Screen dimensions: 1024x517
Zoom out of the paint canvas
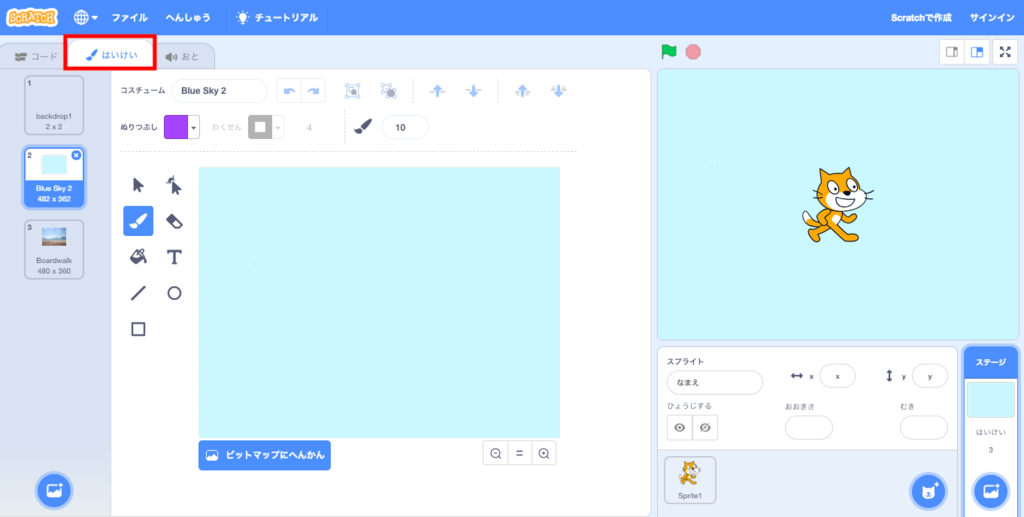[x=496, y=453]
